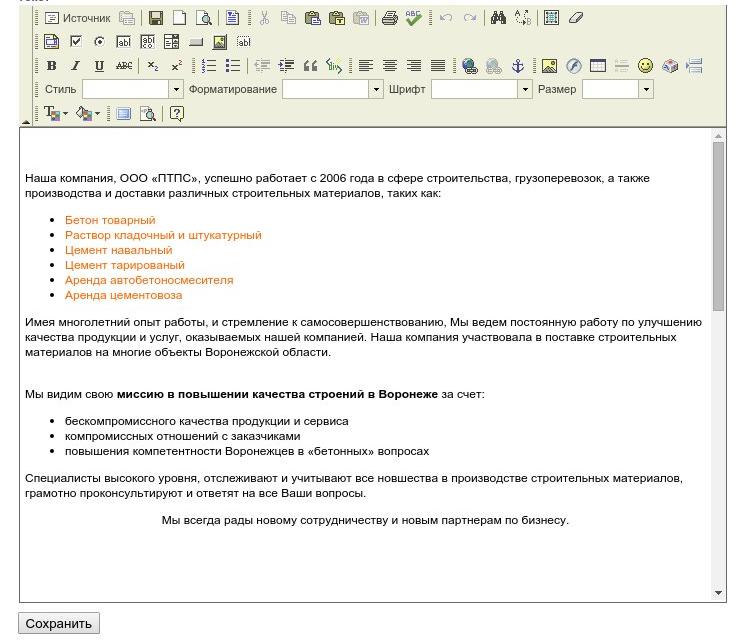Print the document

click(389, 18)
